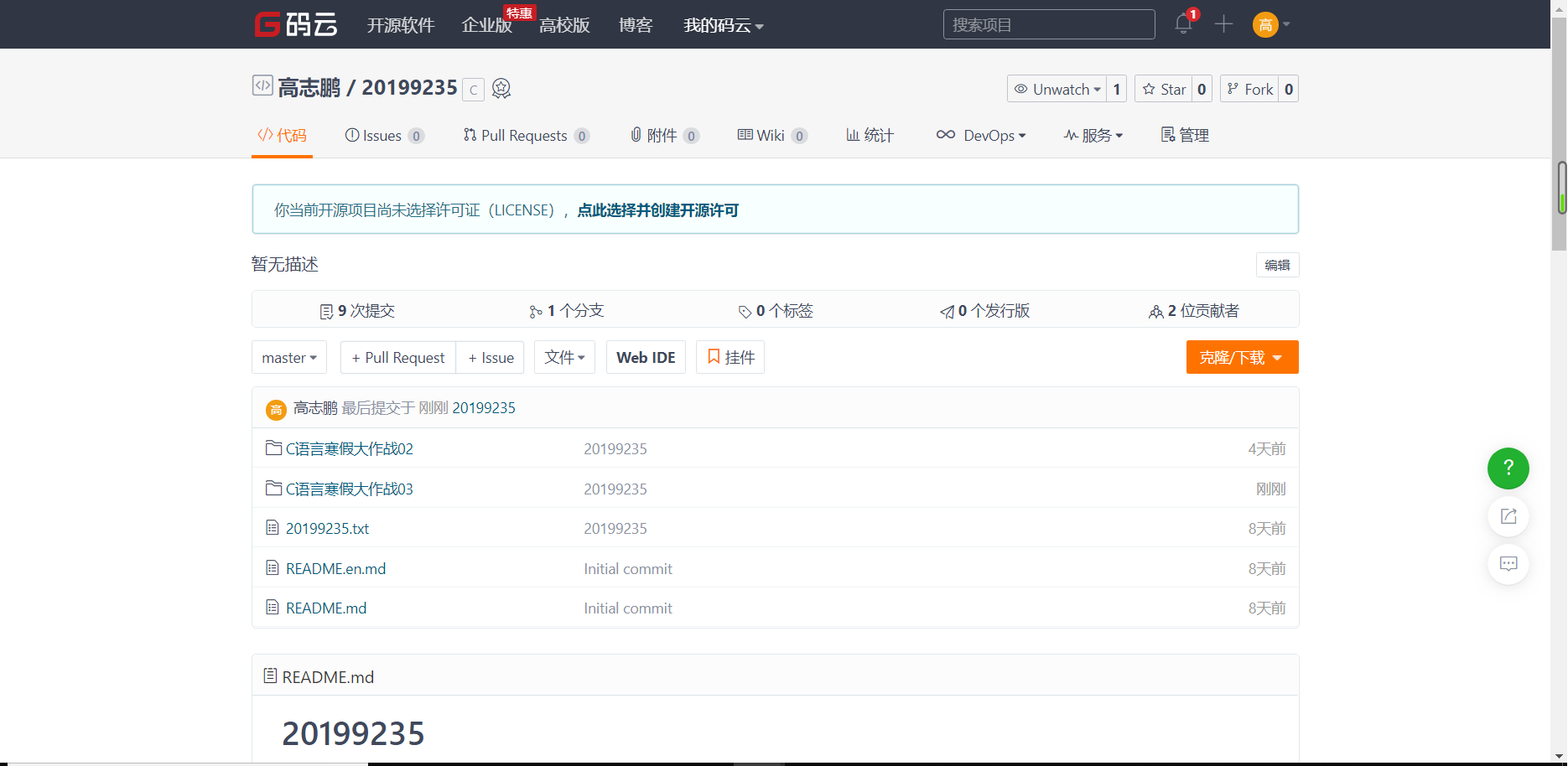Click the committer avatar in the commit bar
The width and height of the screenshot is (1568, 766).
tap(276, 409)
